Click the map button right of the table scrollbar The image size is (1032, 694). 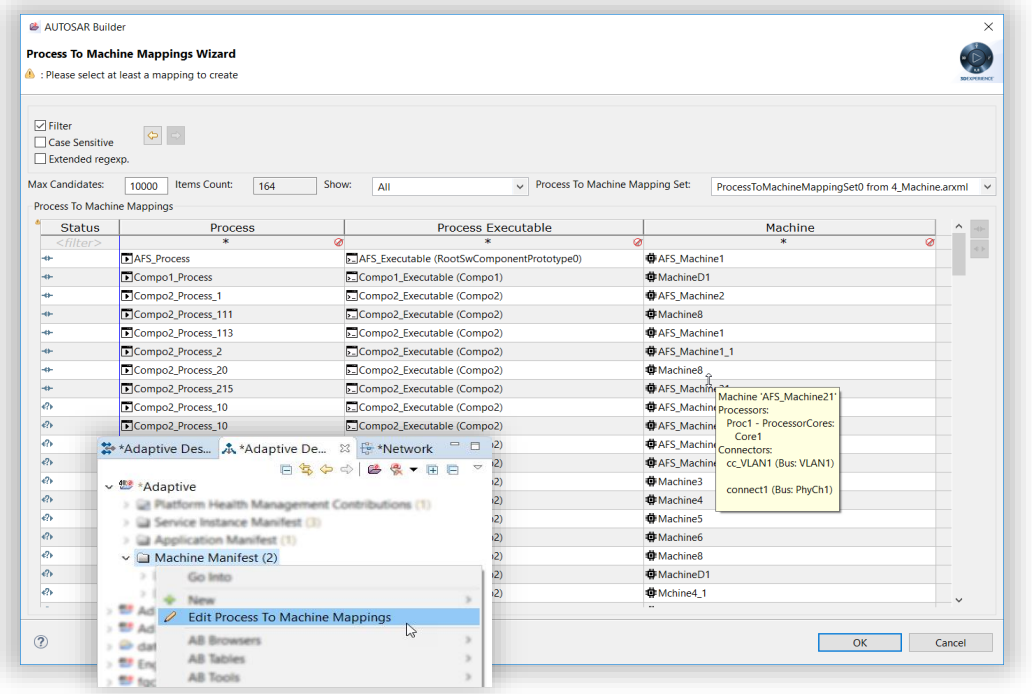click(x=979, y=228)
